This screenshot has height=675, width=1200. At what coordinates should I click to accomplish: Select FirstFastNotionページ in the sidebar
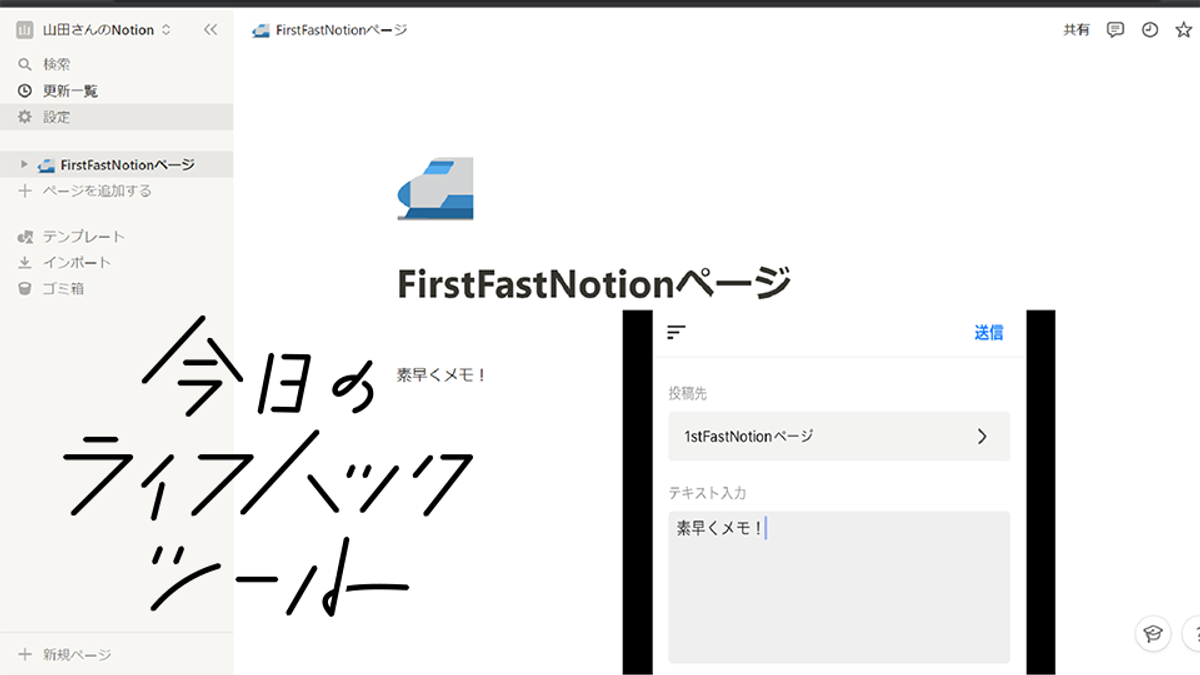pos(127,164)
